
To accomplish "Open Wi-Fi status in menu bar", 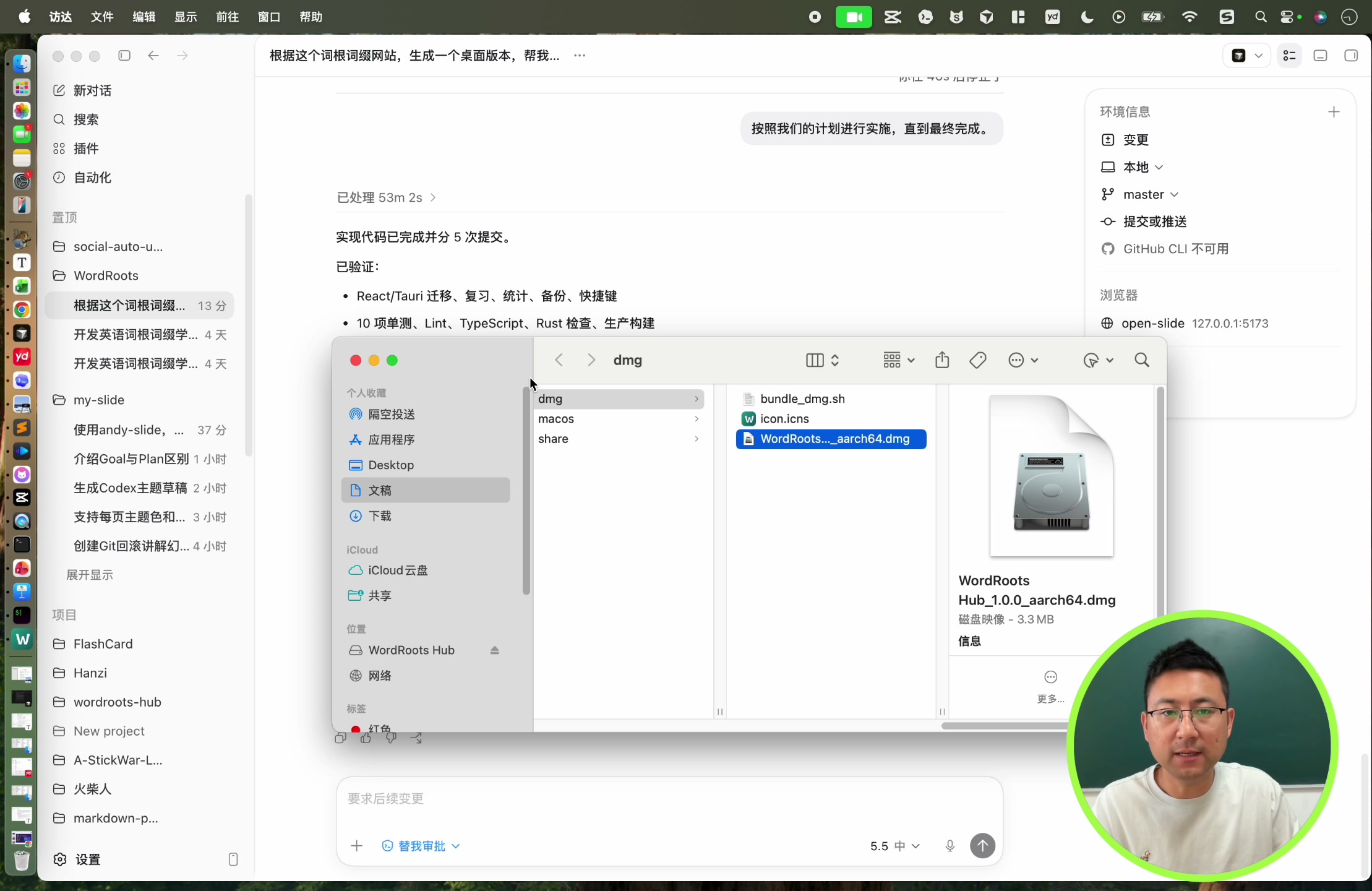I will 1189,17.
